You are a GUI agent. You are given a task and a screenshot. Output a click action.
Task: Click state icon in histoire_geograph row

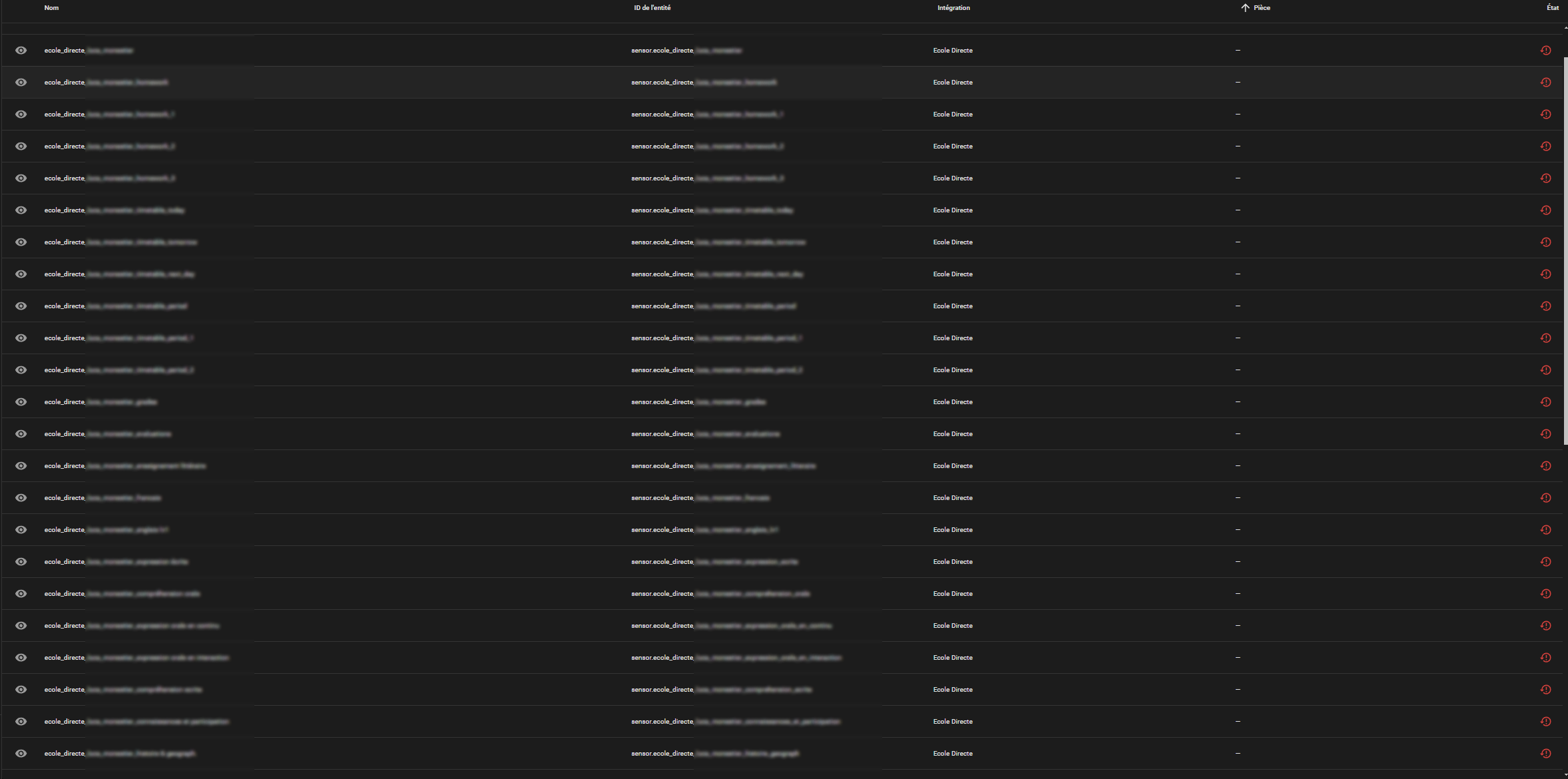[x=1545, y=754]
